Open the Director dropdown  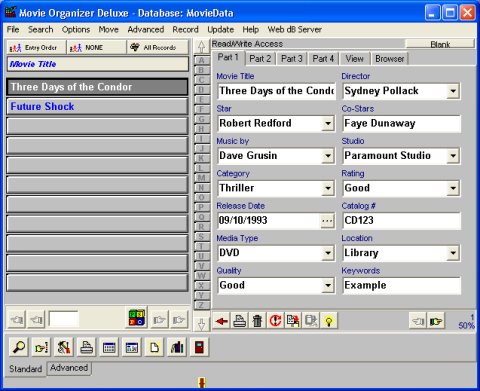click(453, 91)
